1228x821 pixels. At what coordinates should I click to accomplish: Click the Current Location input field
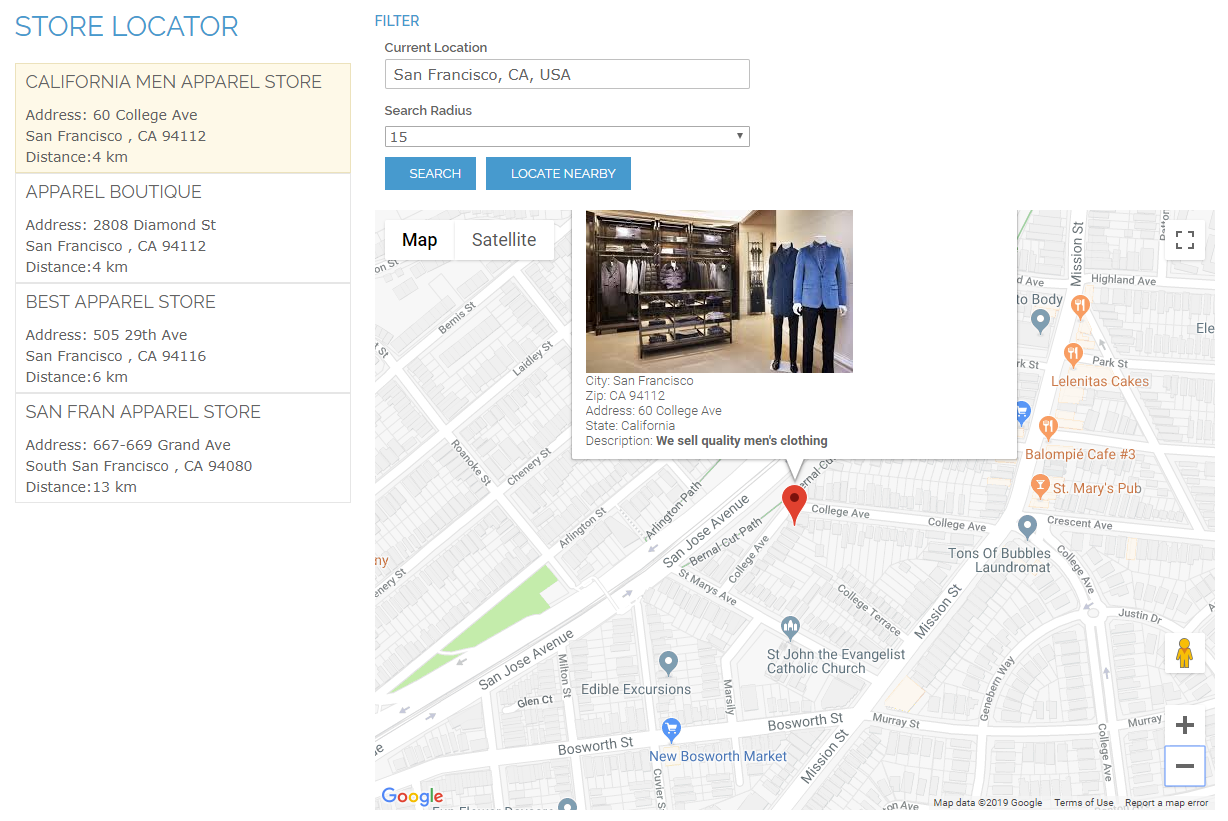(x=567, y=75)
